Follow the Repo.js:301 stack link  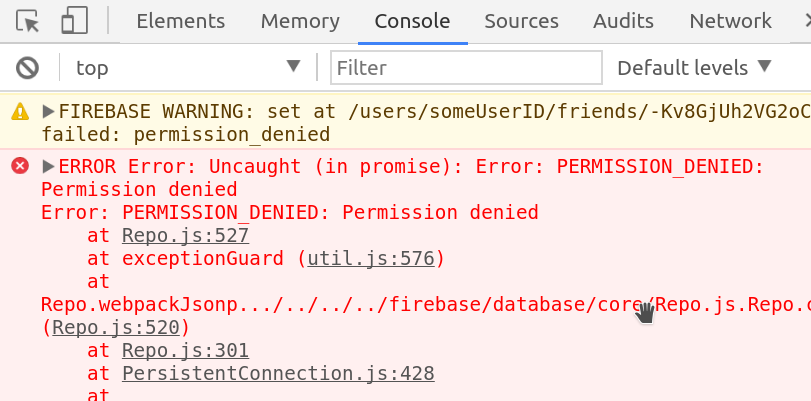[185, 351]
